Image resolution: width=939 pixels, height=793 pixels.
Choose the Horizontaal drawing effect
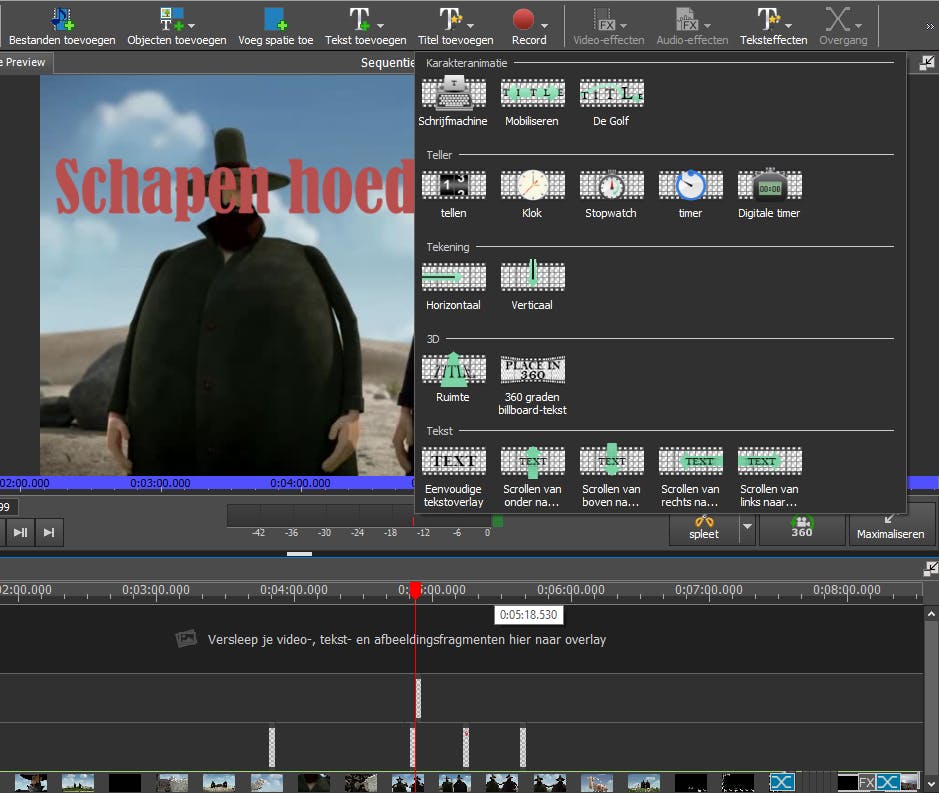(453, 286)
